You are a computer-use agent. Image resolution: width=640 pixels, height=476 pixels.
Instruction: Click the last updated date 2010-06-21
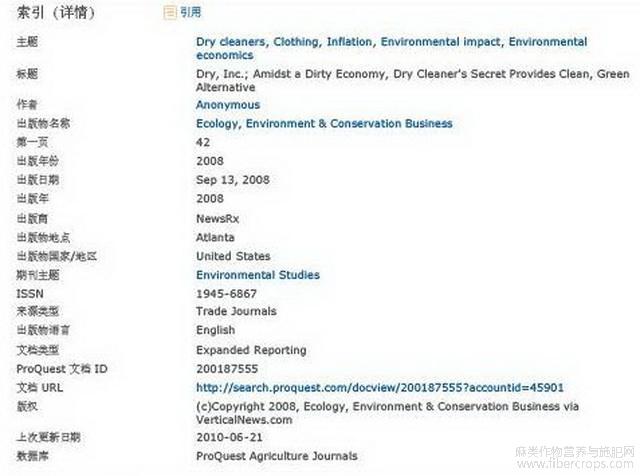coord(229,438)
